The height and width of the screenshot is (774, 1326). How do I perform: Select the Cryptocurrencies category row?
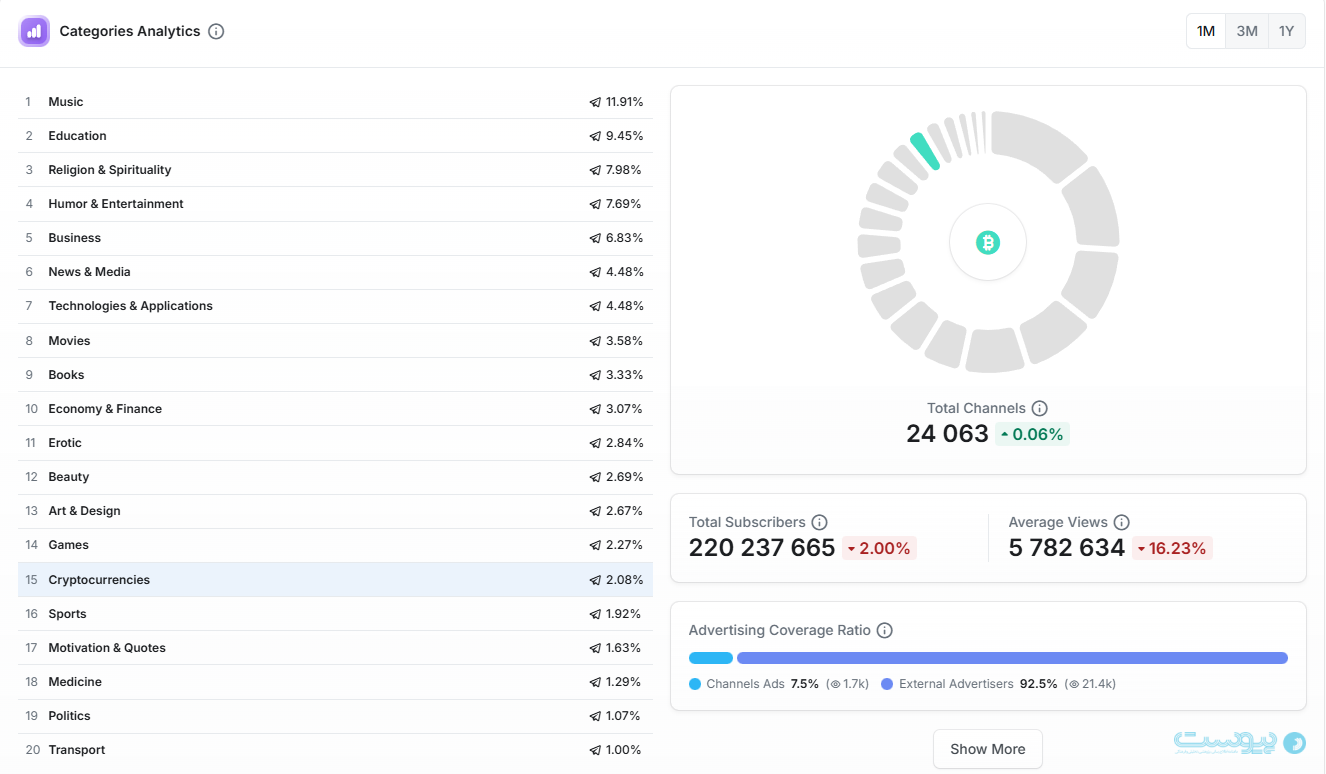(x=99, y=580)
